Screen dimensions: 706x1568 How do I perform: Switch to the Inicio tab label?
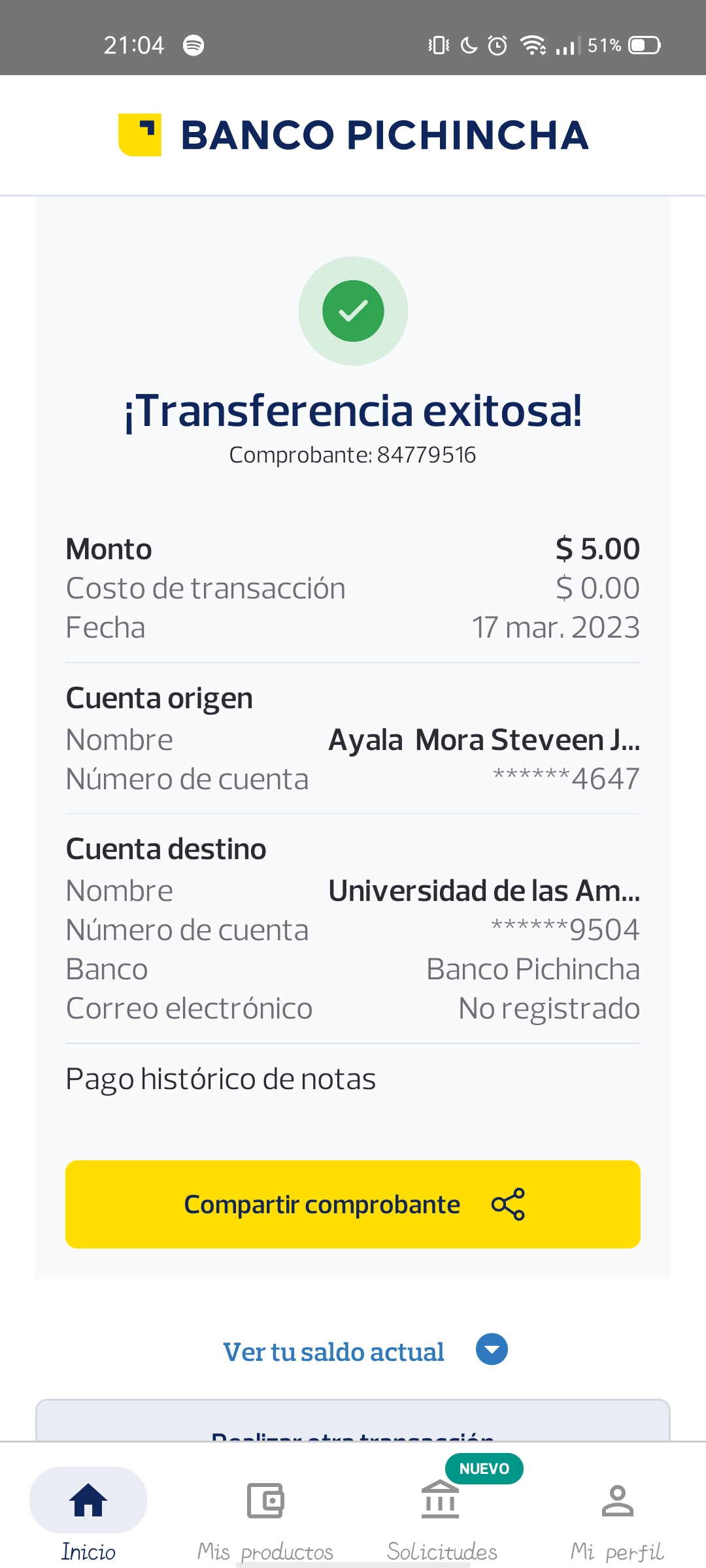click(88, 1551)
